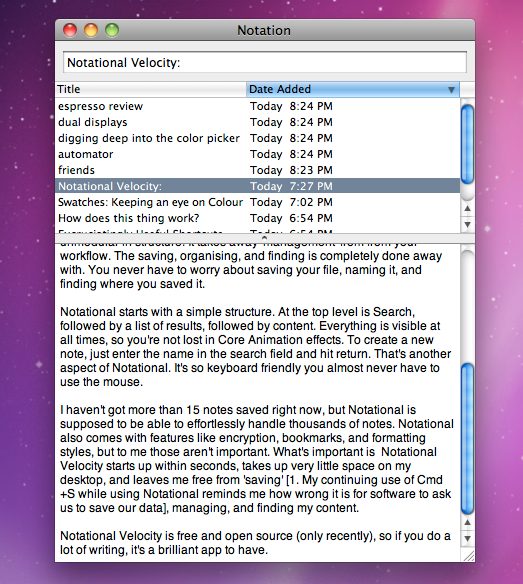Click the notes list scroll down arrow
Image resolution: width=523 pixels, height=584 pixels.
coord(467,225)
